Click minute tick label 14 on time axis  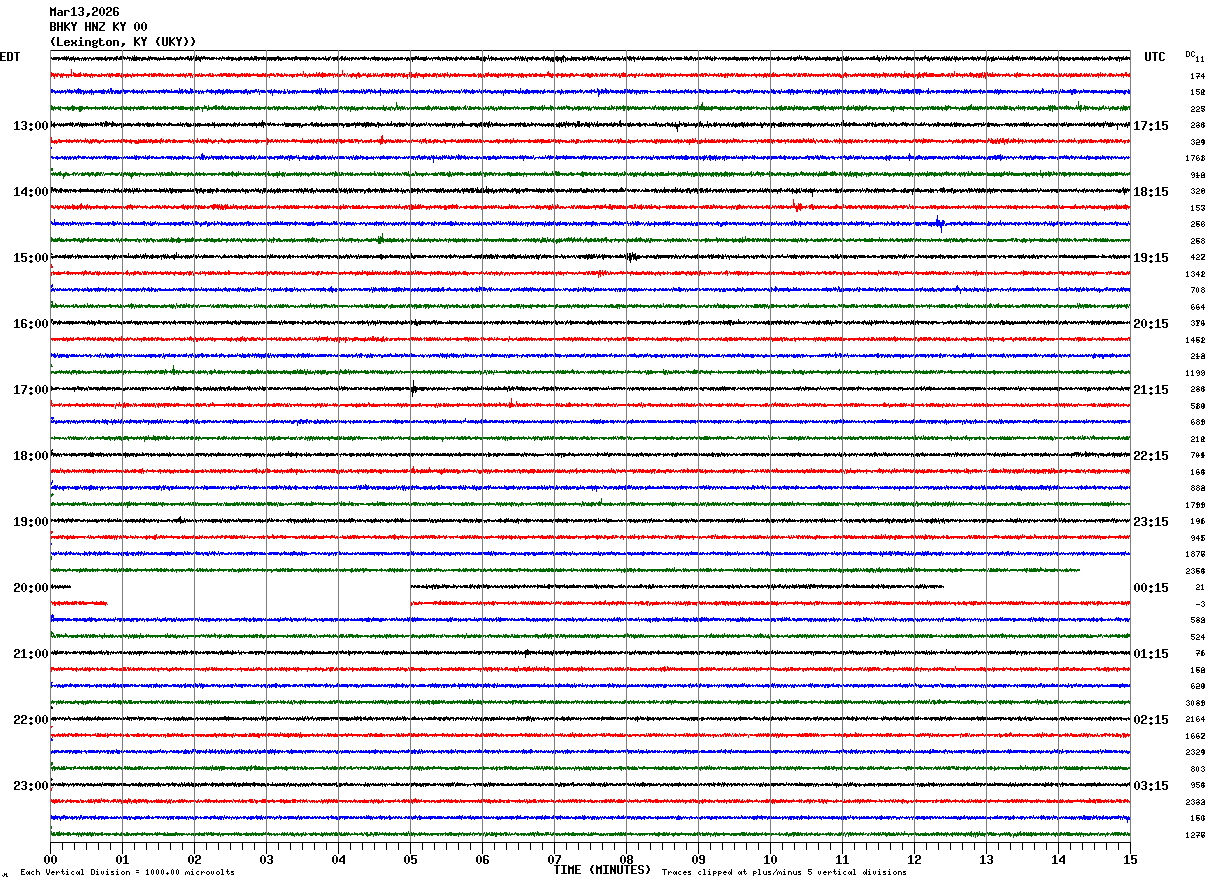tap(1058, 859)
